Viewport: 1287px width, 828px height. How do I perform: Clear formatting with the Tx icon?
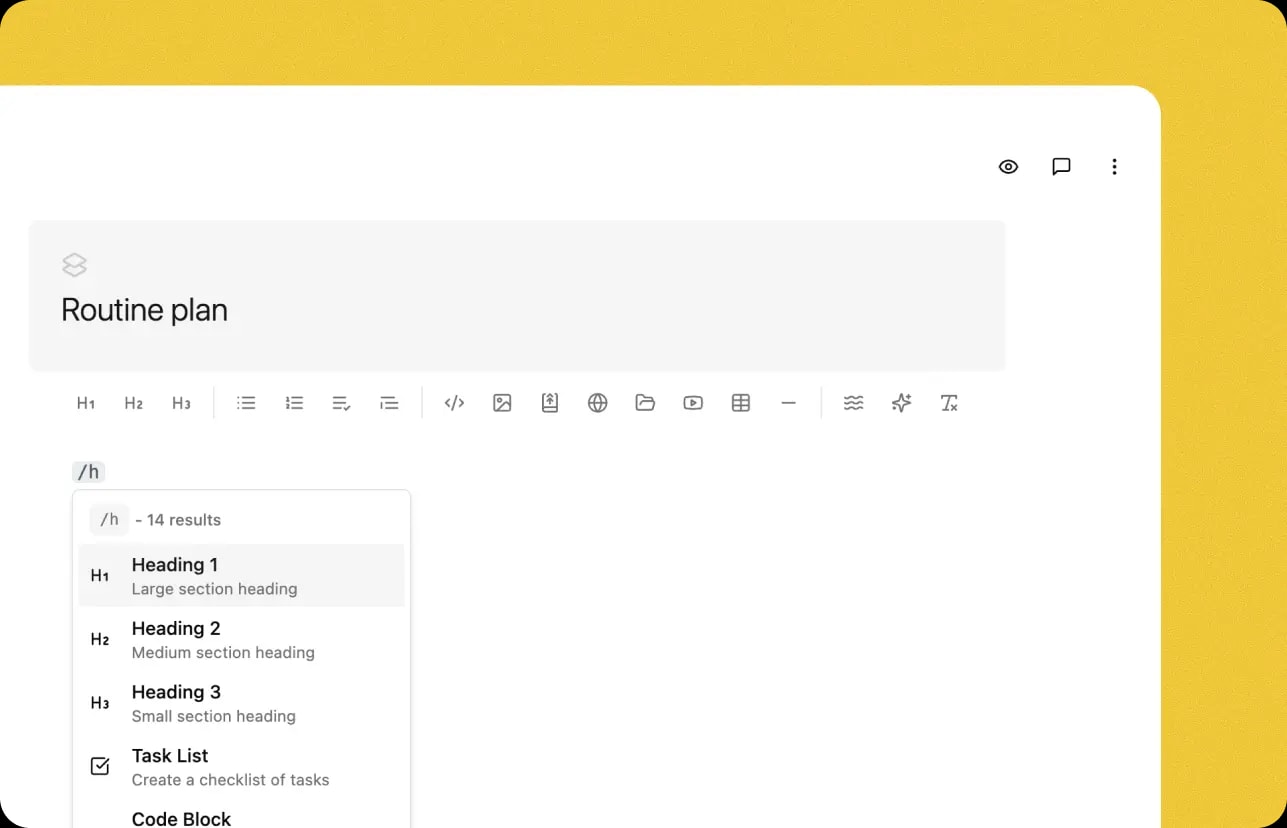point(949,403)
